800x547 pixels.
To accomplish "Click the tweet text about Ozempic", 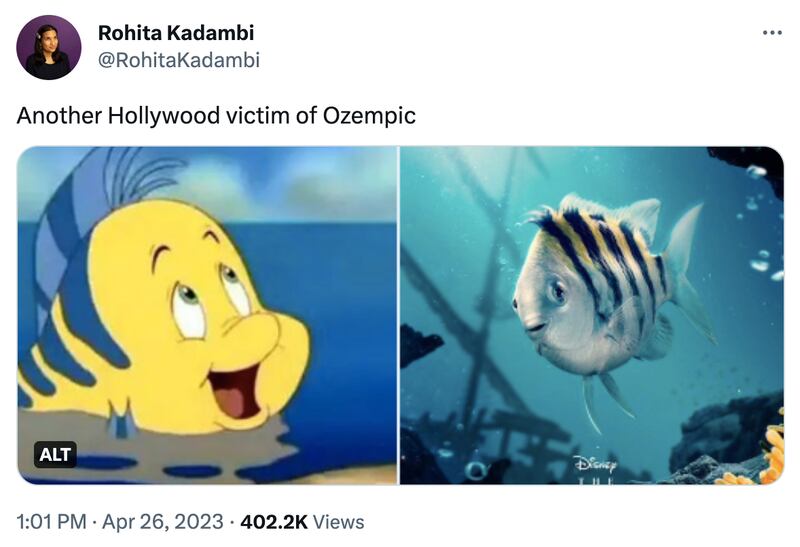I will click(215, 115).
